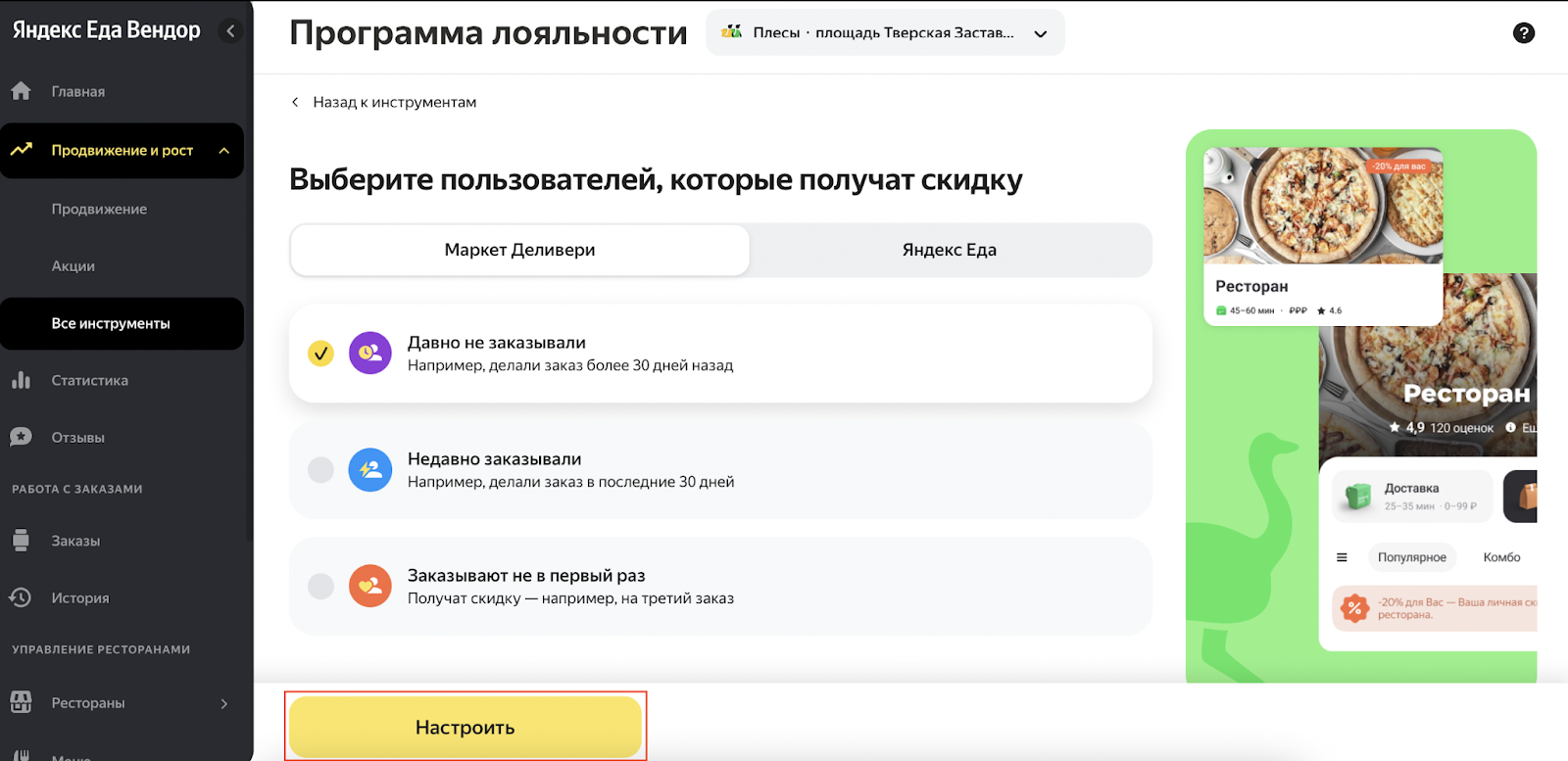Click the Комбо chip in preview
The image size is (1568, 761).
[1501, 557]
